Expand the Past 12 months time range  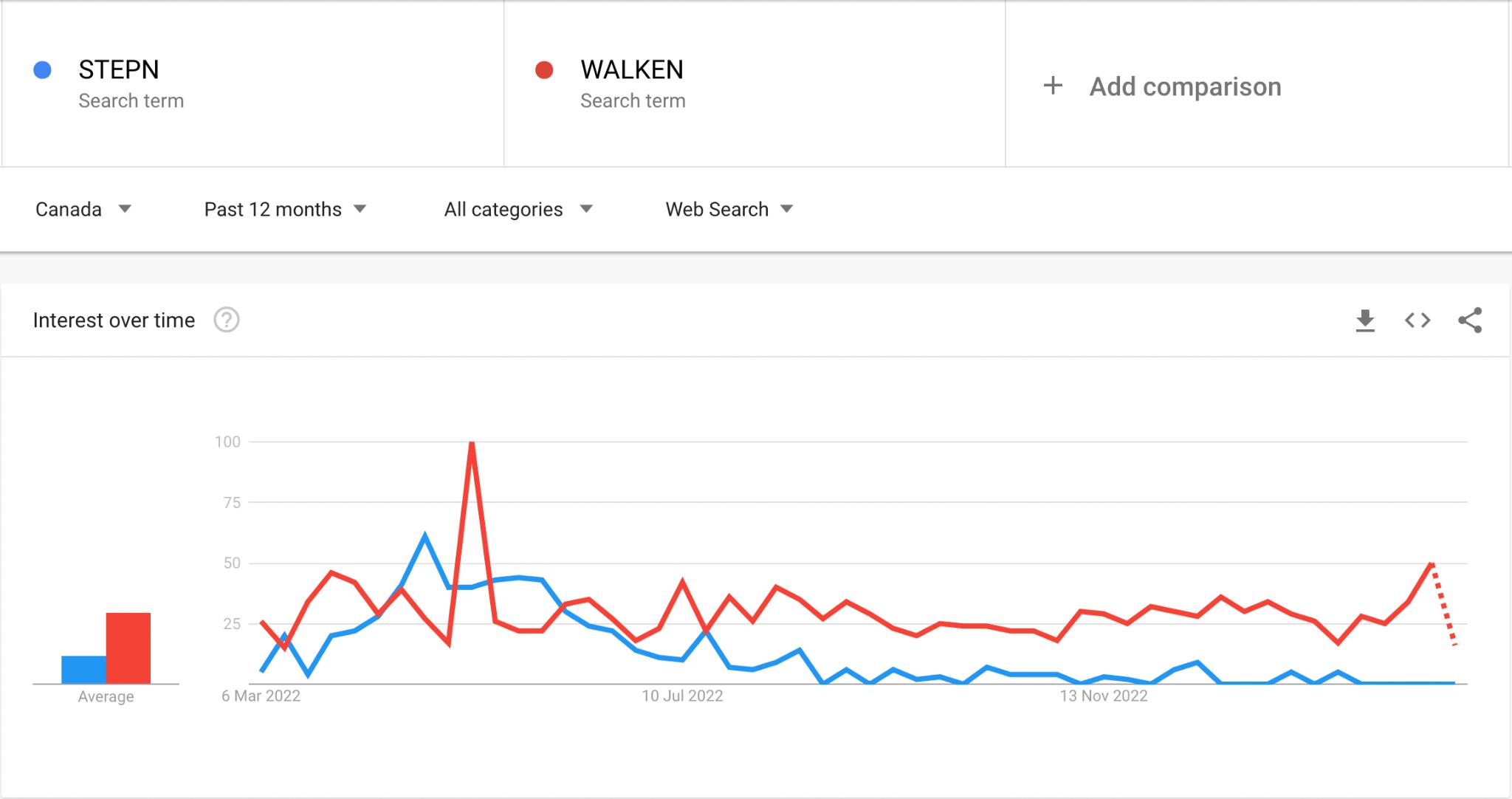pyautogui.click(x=285, y=210)
